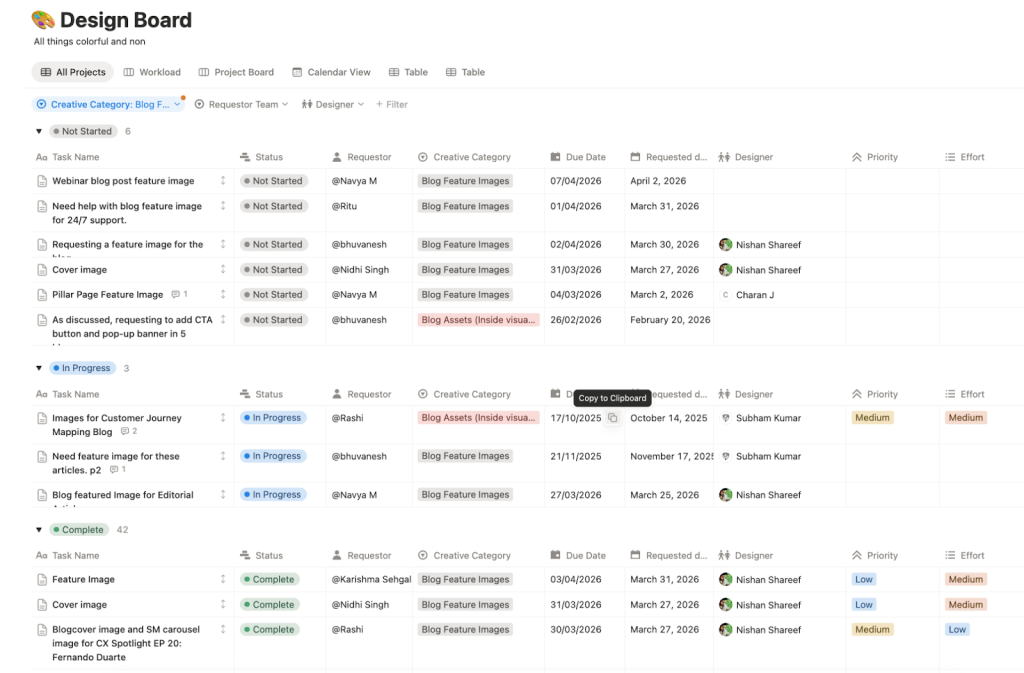Click @Nidhi Singh in Not Started Cover image row

(360, 270)
